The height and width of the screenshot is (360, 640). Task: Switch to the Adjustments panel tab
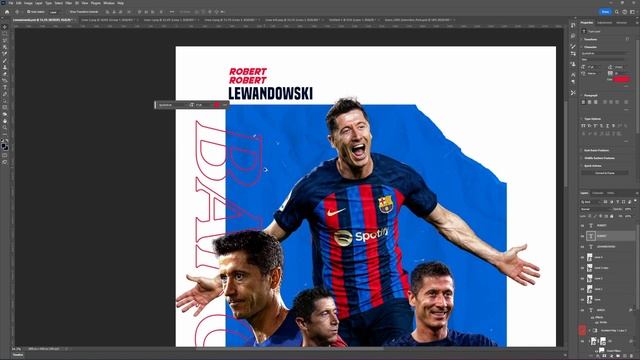(604, 22)
